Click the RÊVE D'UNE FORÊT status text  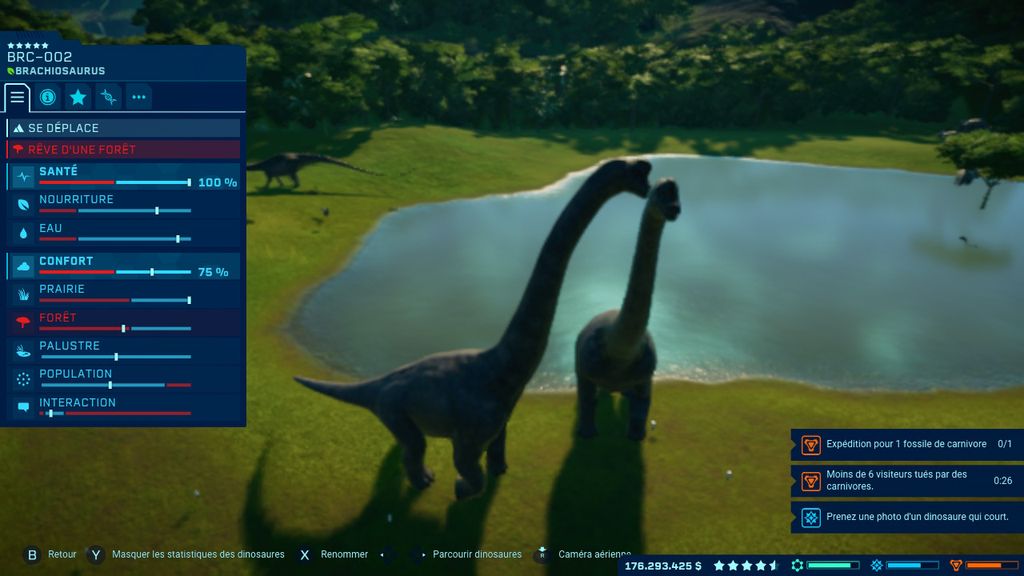[x=82, y=150]
